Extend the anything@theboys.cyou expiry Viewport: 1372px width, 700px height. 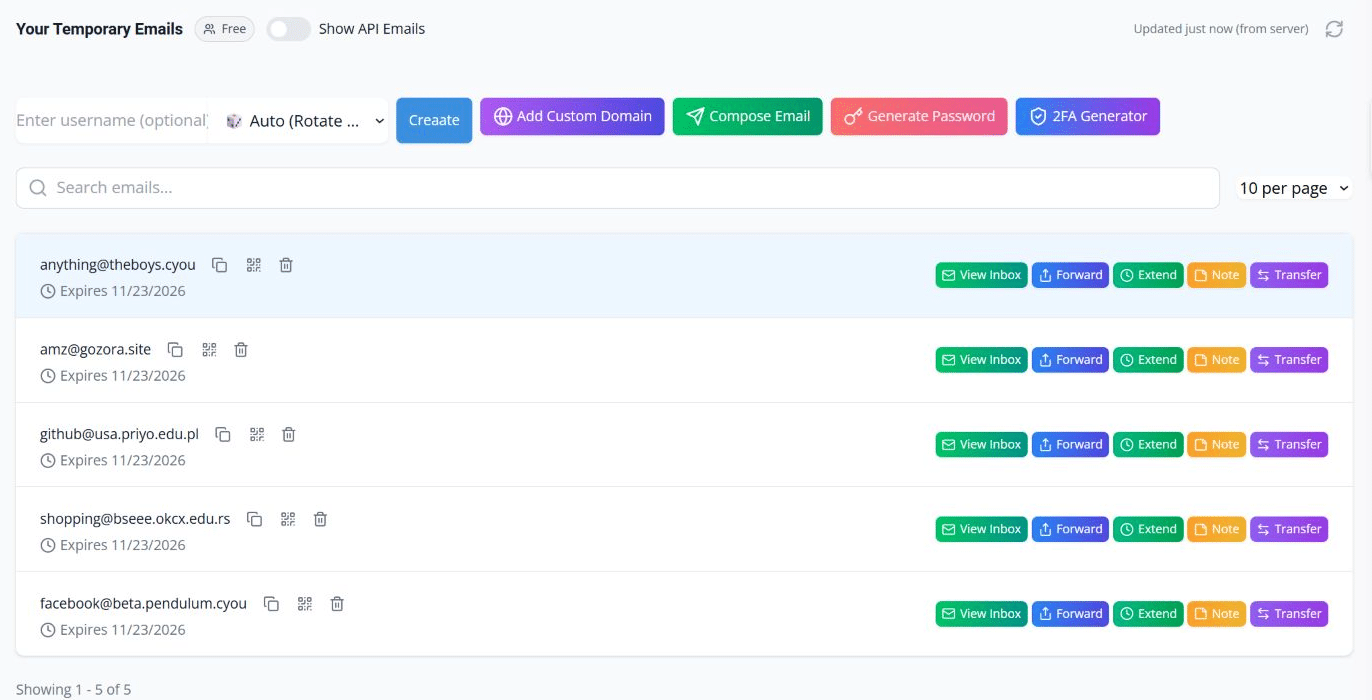pos(1148,275)
